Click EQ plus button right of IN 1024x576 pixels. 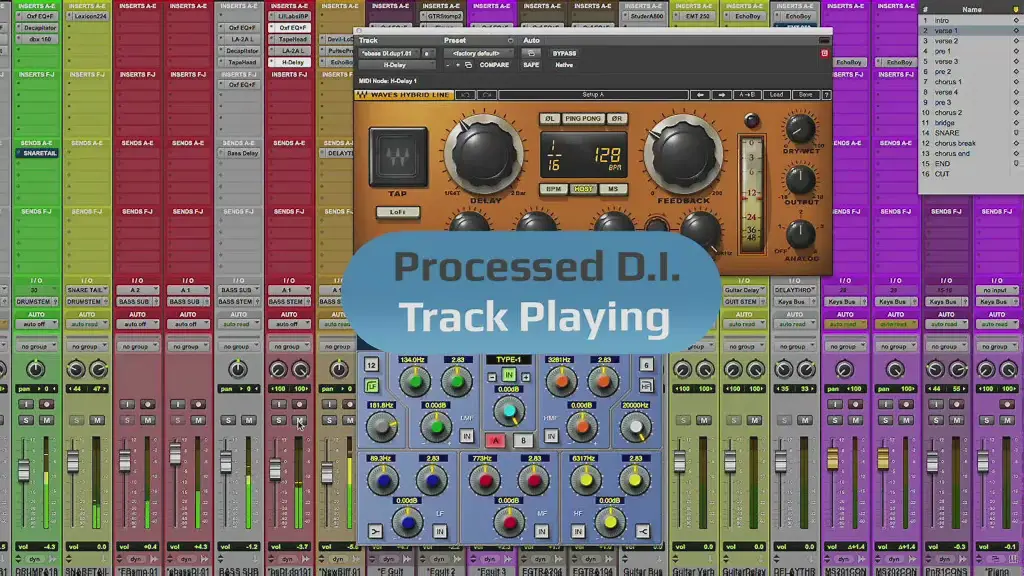[x=526, y=377]
